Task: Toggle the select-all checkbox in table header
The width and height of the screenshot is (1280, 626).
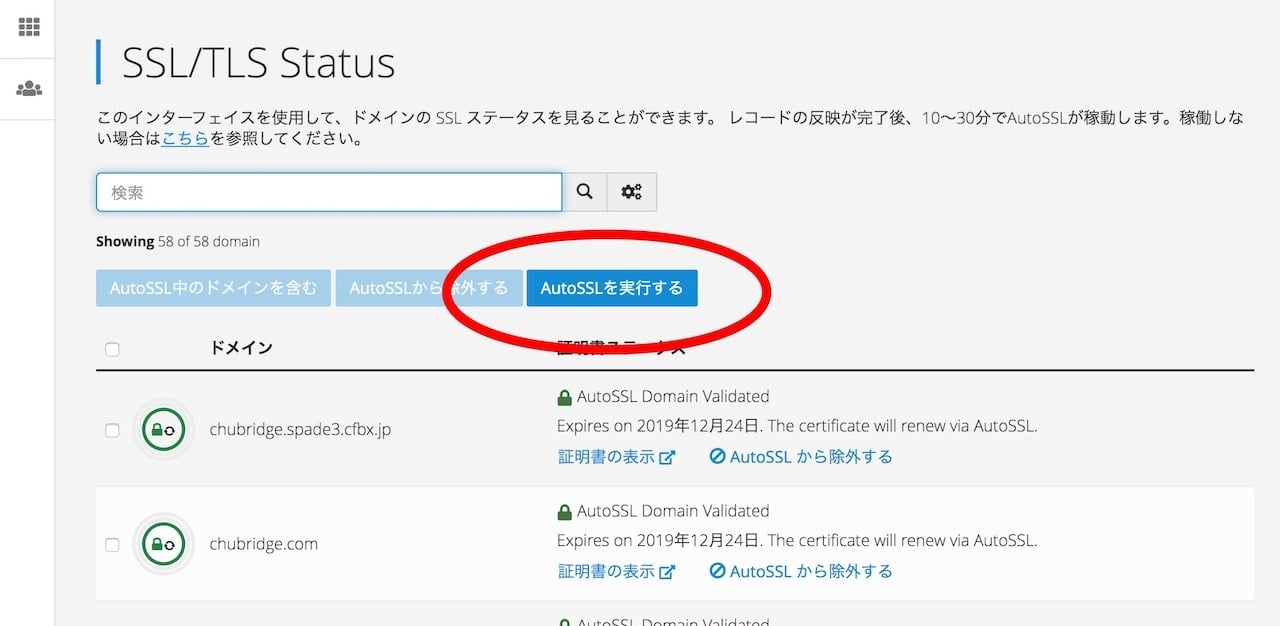Action: point(112,349)
